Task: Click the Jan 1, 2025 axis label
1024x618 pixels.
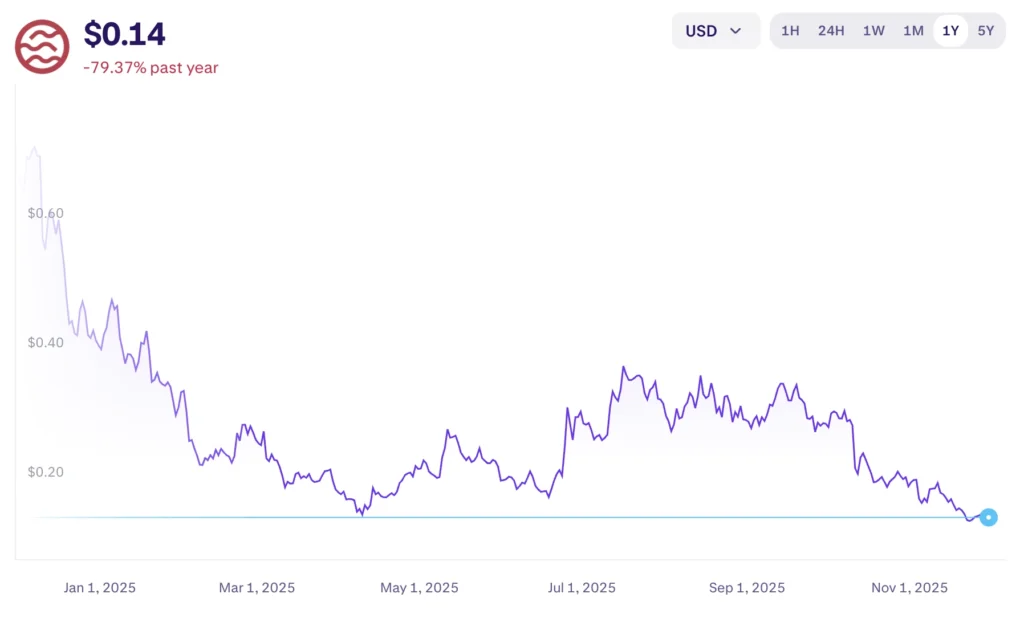Action: [100, 588]
